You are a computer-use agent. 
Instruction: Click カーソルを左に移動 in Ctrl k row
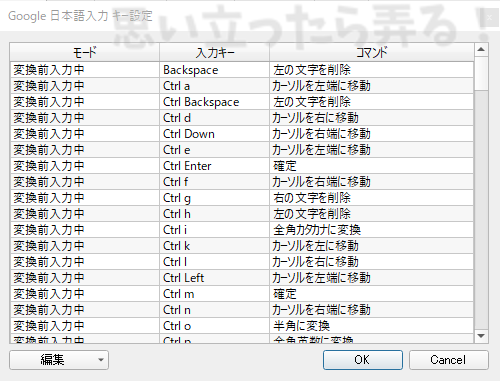point(372,246)
